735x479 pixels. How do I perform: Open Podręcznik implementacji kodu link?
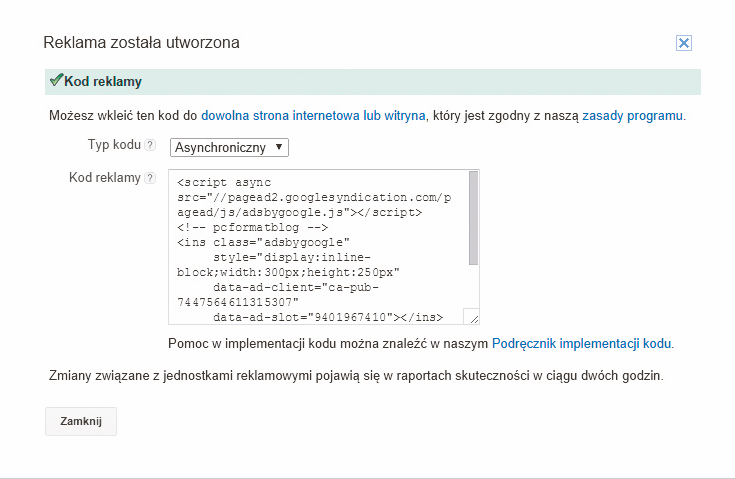click(581, 344)
